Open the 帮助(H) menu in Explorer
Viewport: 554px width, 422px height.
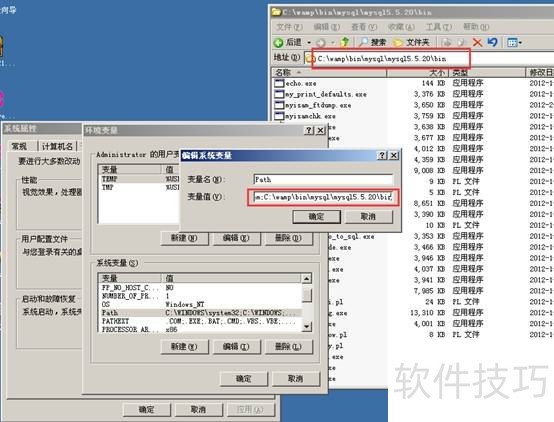(476, 27)
